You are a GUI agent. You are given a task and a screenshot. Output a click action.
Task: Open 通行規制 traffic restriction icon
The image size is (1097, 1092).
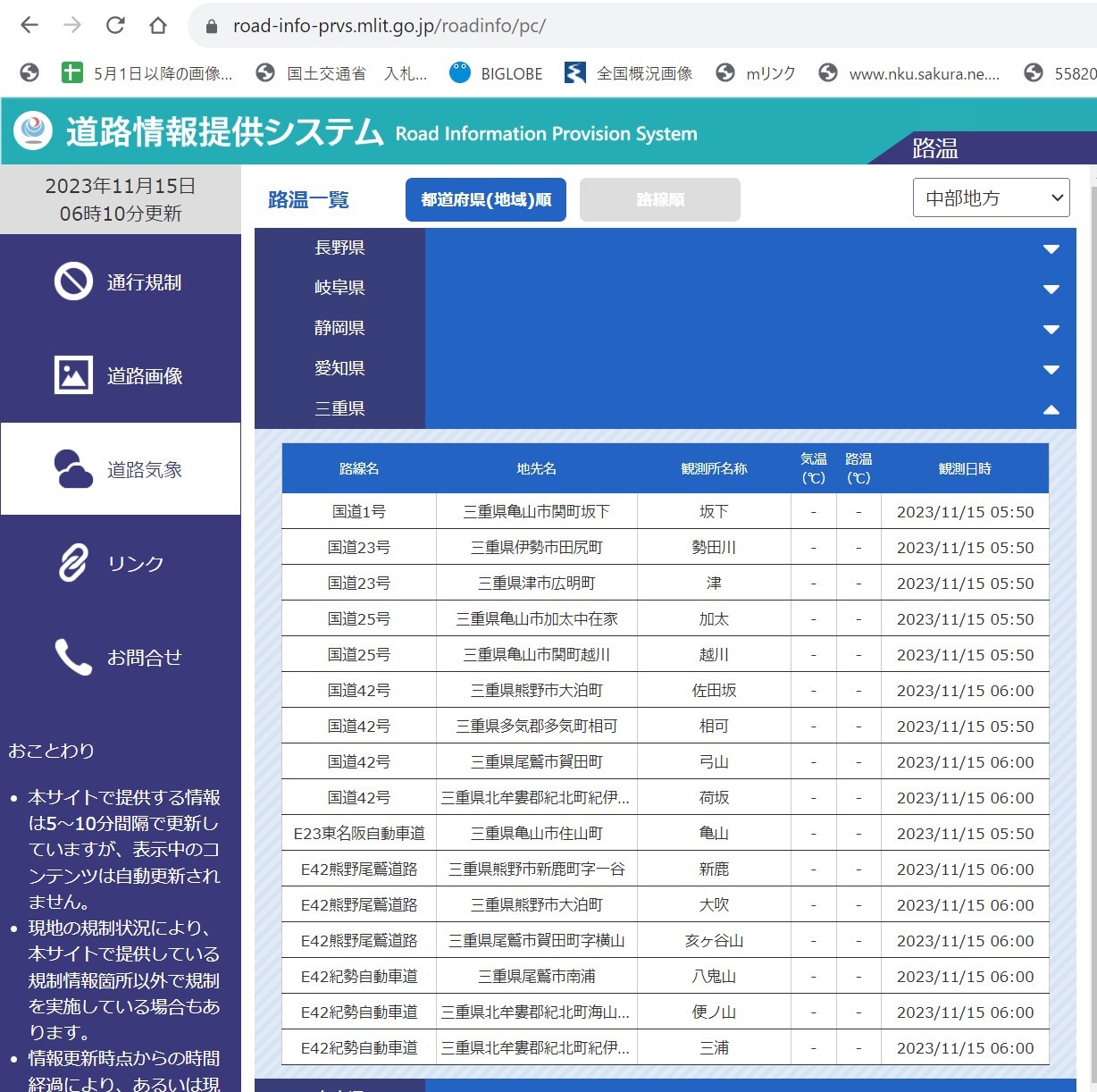point(73,281)
